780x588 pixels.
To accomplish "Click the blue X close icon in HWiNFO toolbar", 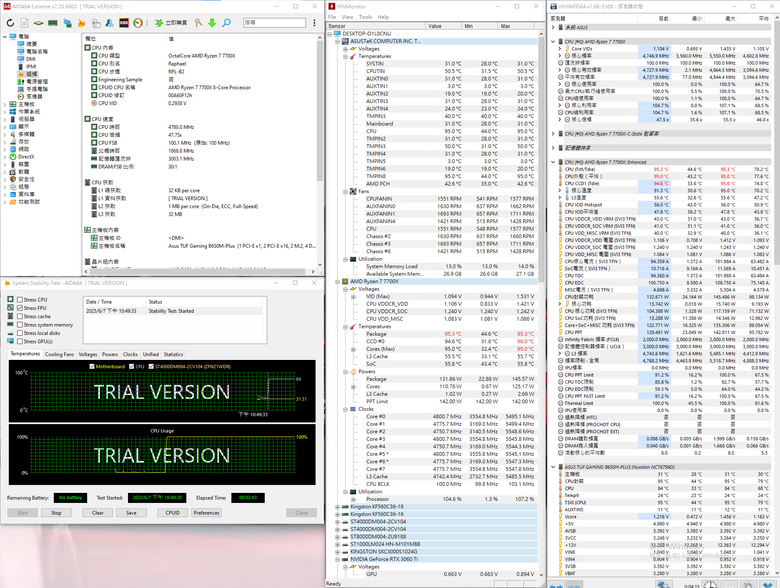I will pyautogui.click(x=770, y=585).
